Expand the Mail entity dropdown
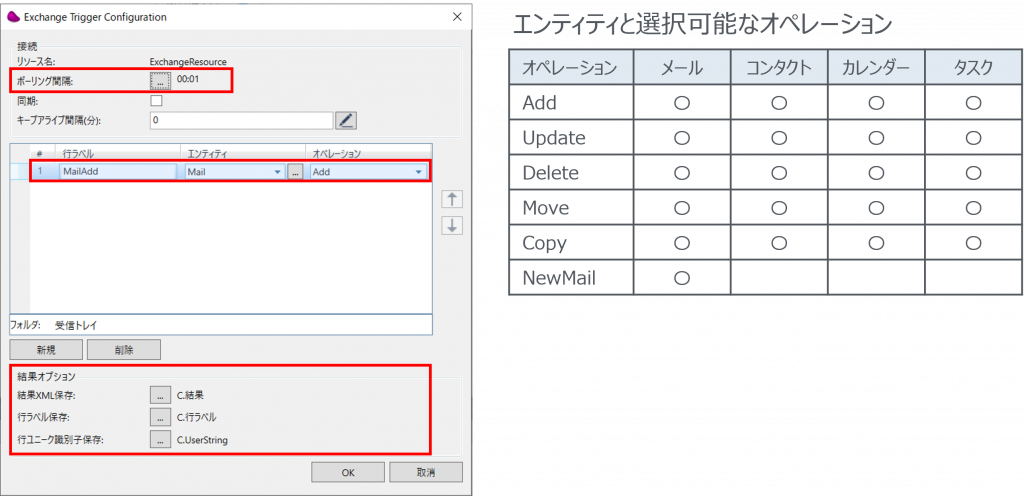The width and height of the screenshot is (1024, 496). pos(277,172)
